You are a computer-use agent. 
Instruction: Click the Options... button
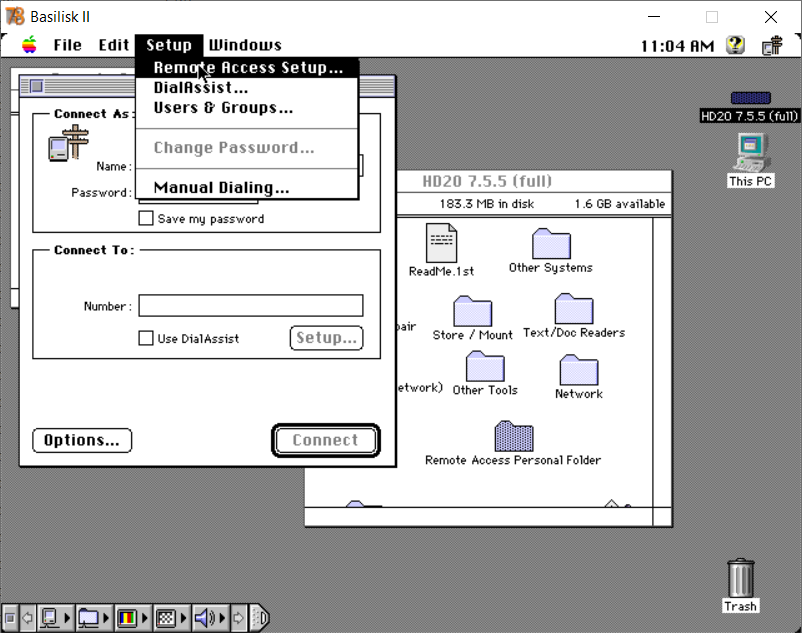click(x=82, y=440)
